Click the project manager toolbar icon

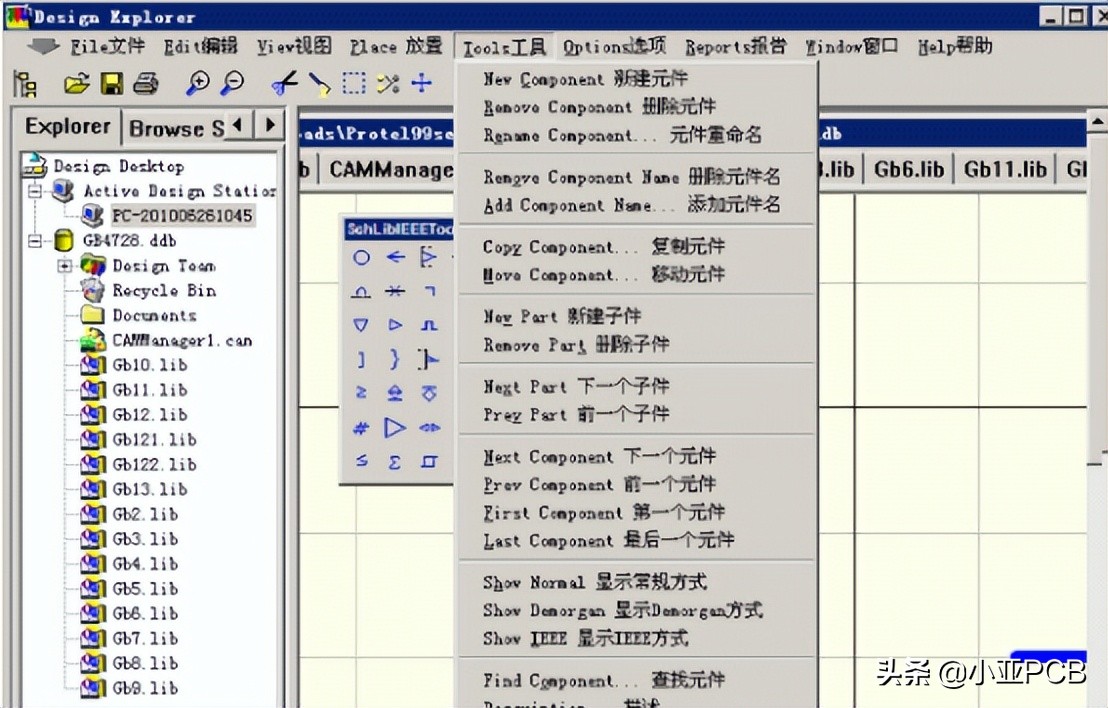[25, 84]
